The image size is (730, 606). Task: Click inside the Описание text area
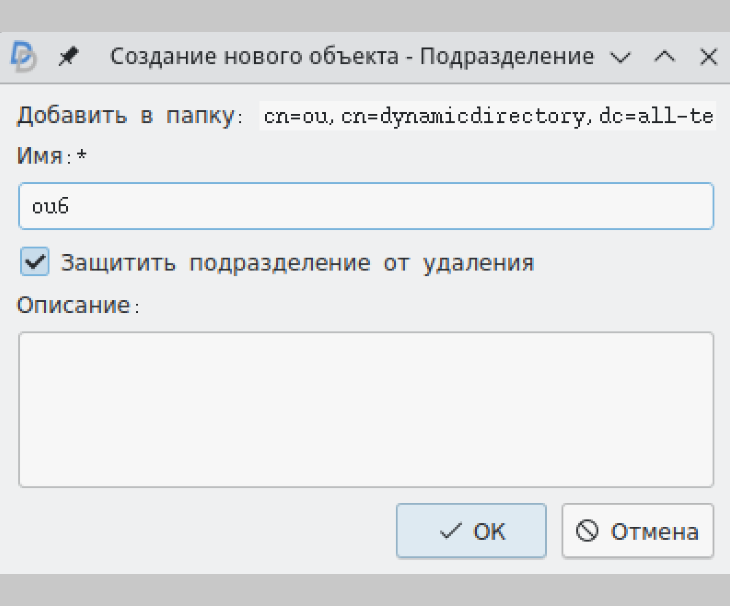(x=365, y=409)
